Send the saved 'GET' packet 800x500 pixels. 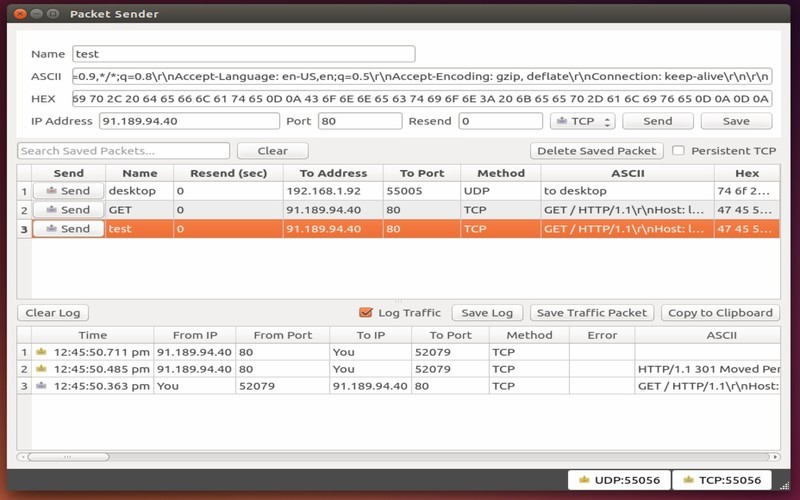68,210
